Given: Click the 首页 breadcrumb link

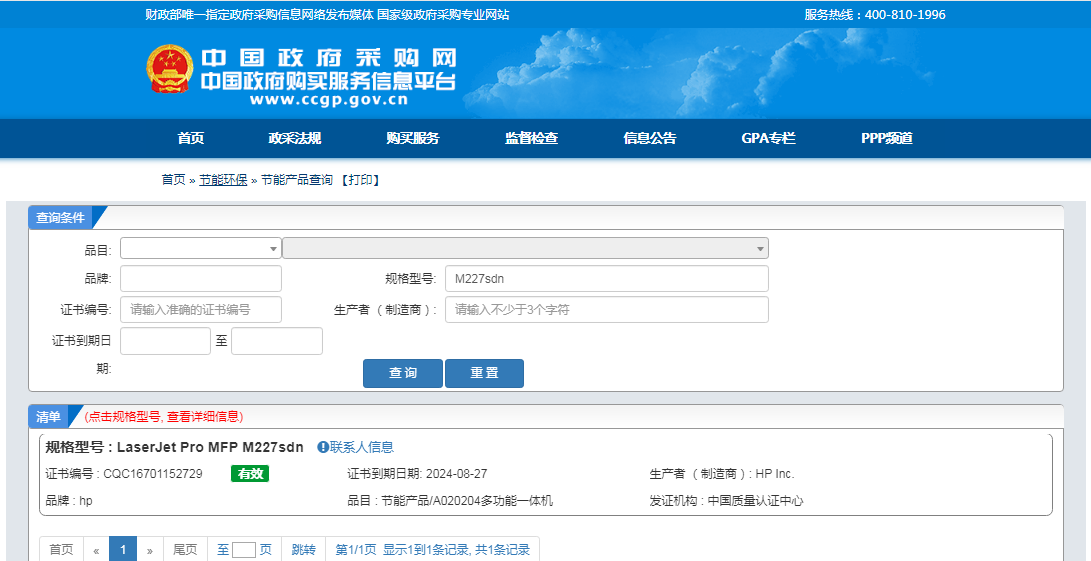Looking at the screenshot, I should coord(173,180).
